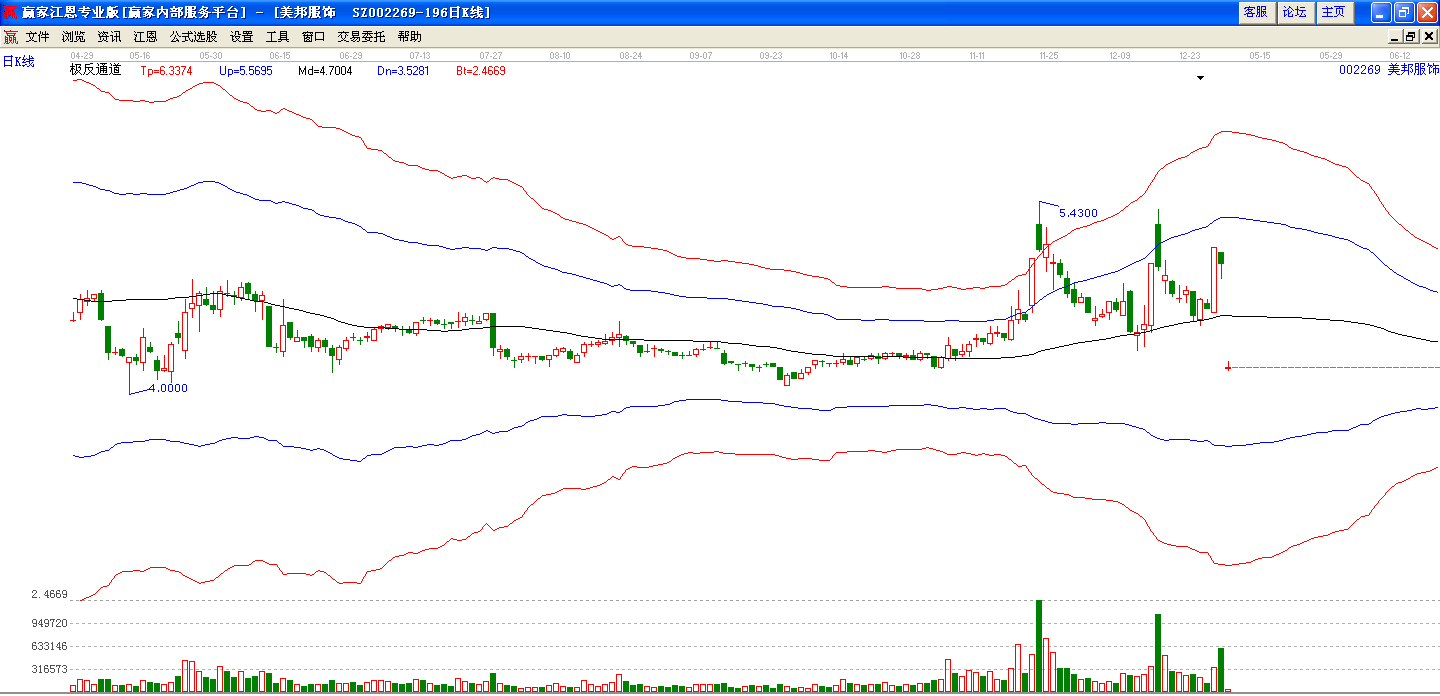Open the 公式选股 menu
Viewport: 1440px width, 696px height.
193,37
